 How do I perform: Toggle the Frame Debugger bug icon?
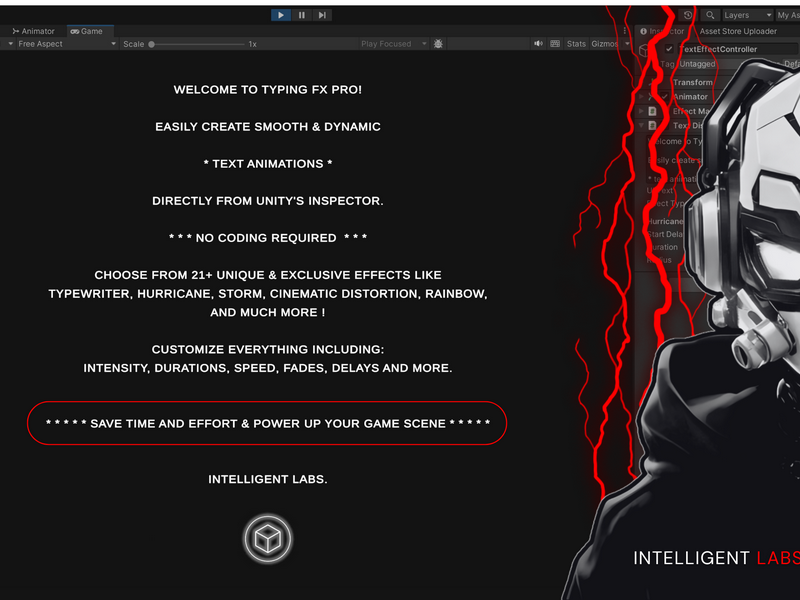pos(438,44)
